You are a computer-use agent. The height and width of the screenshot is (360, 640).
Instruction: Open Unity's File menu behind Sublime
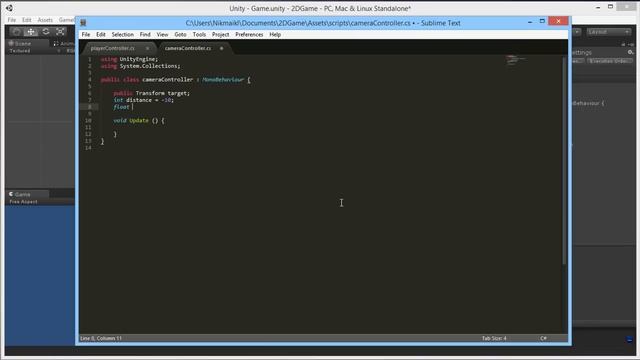pyautogui.click(x=12, y=20)
